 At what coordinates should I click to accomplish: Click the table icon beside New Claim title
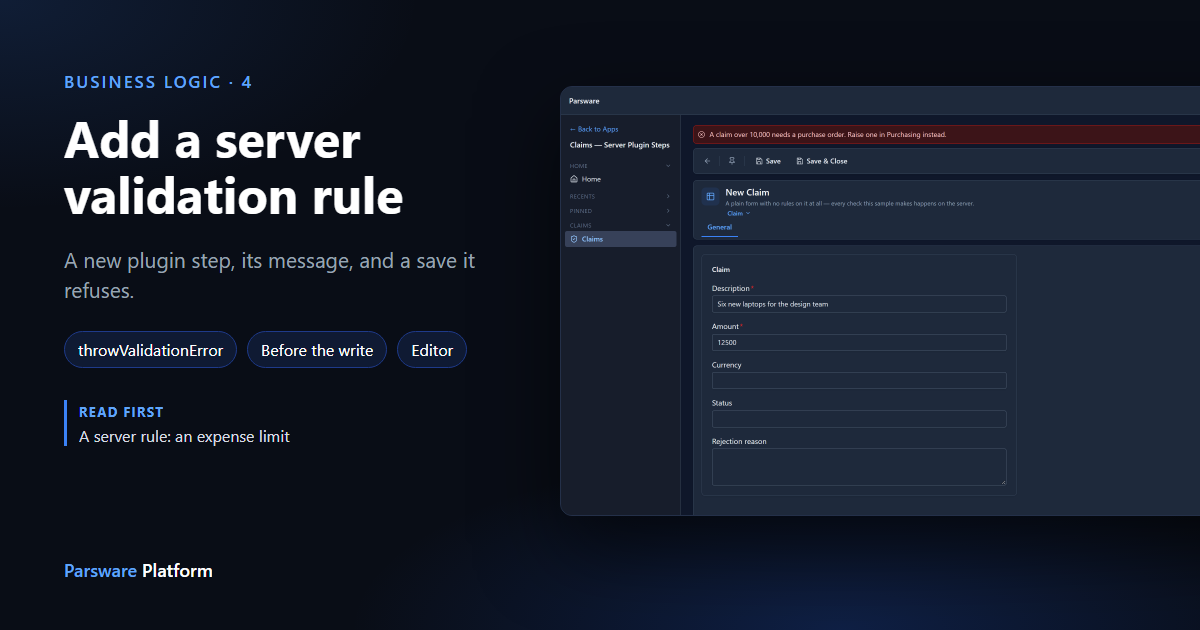(710, 197)
